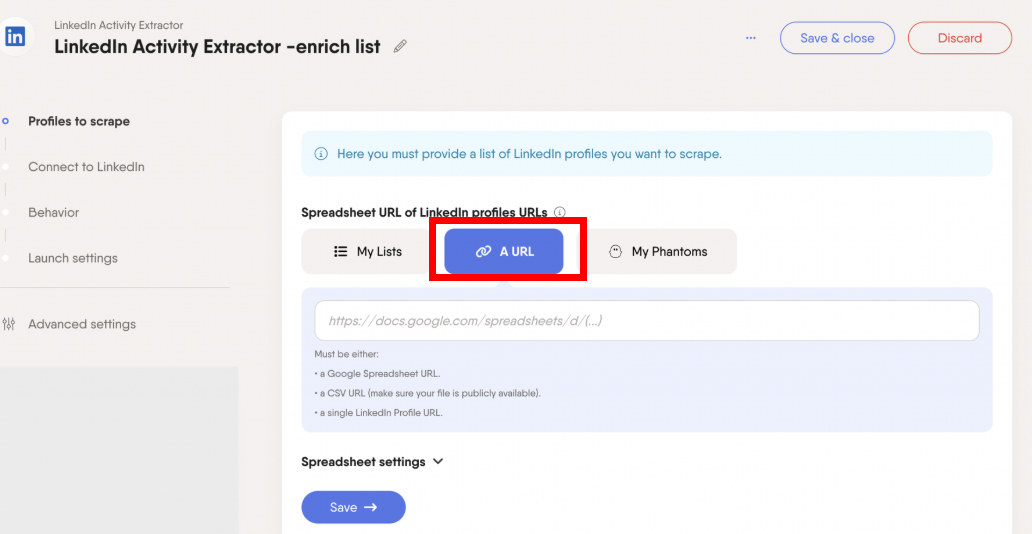
Task: Click the info icon in the blue banner
Action: [321, 154]
